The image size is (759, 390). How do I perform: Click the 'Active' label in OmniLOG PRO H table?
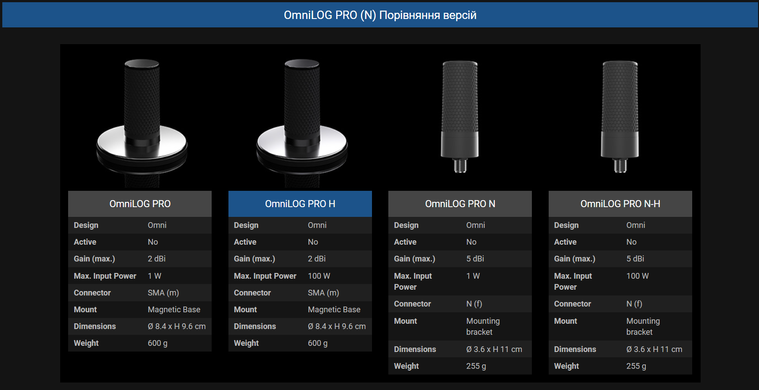[245, 242]
